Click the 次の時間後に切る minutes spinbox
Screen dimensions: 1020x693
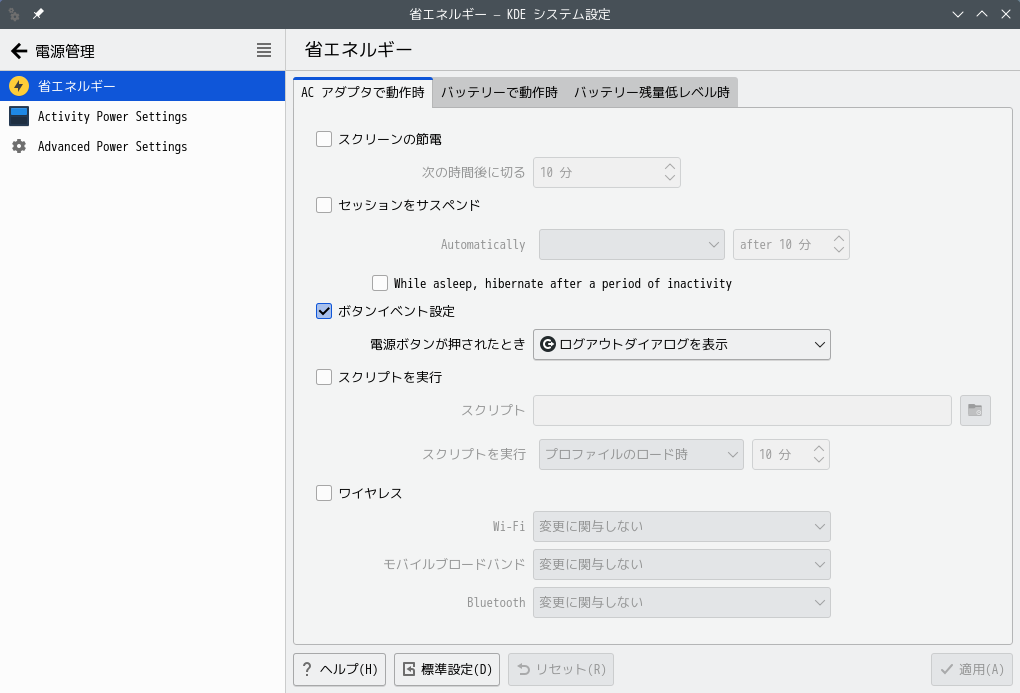point(597,172)
